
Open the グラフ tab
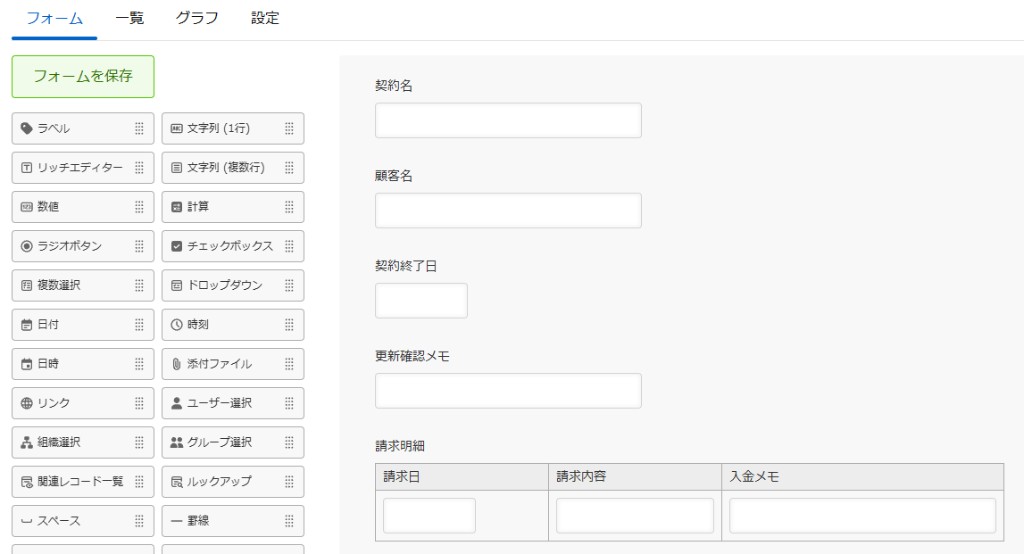tap(197, 18)
